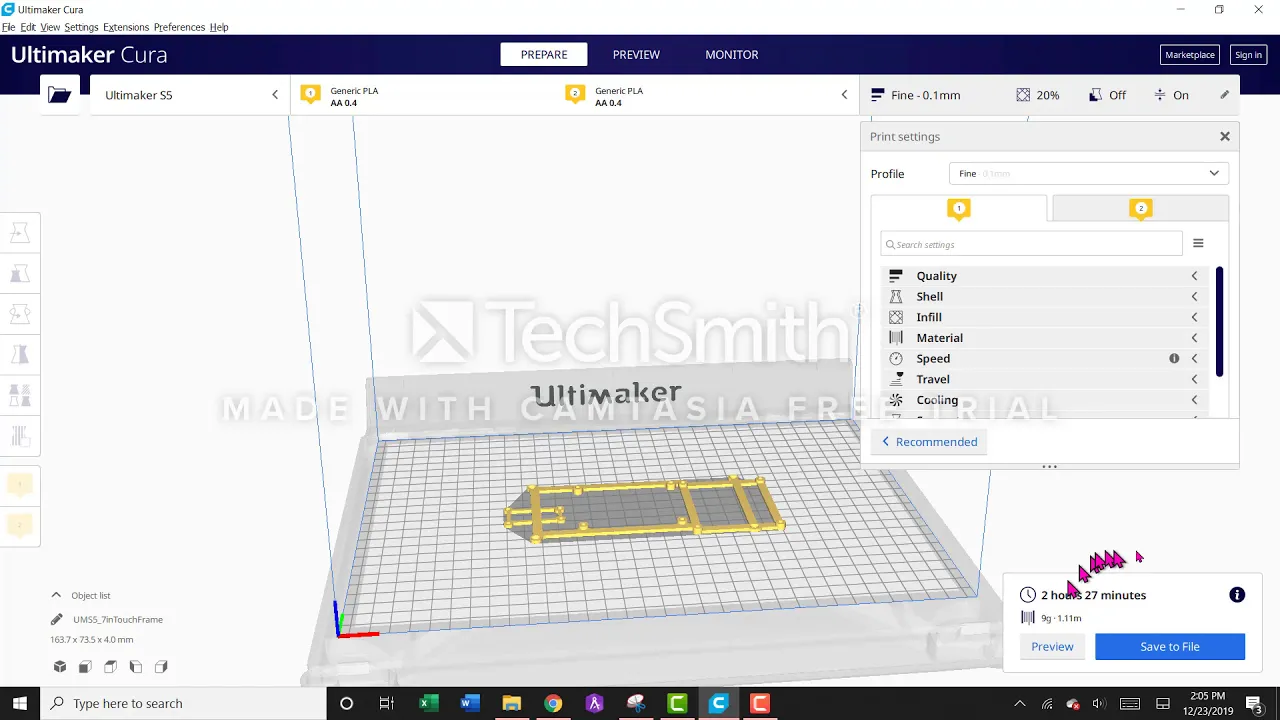Click the info icon beside print time
The width and height of the screenshot is (1280, 720).
(x=1237, y=595)
